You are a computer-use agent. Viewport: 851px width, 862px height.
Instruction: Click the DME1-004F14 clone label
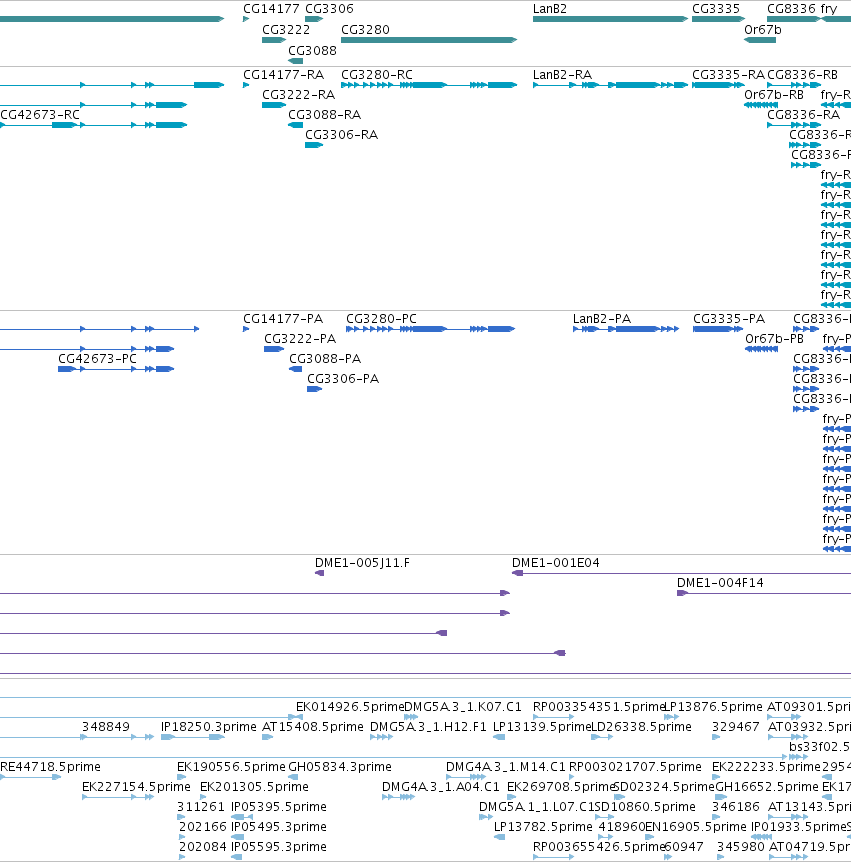coord(720,583)
